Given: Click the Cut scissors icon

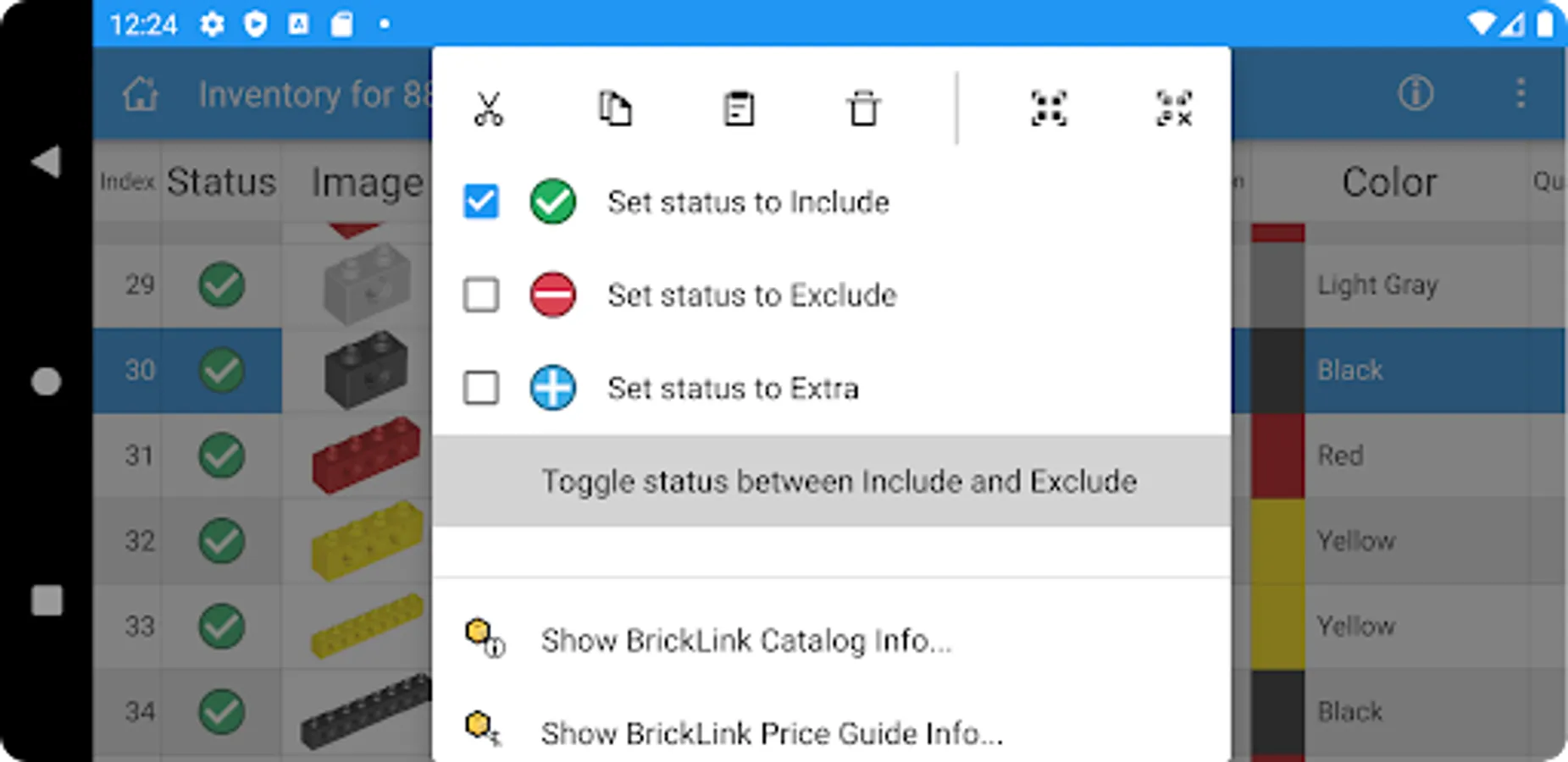Looking at the screenshot, I should tap(489, 109).
